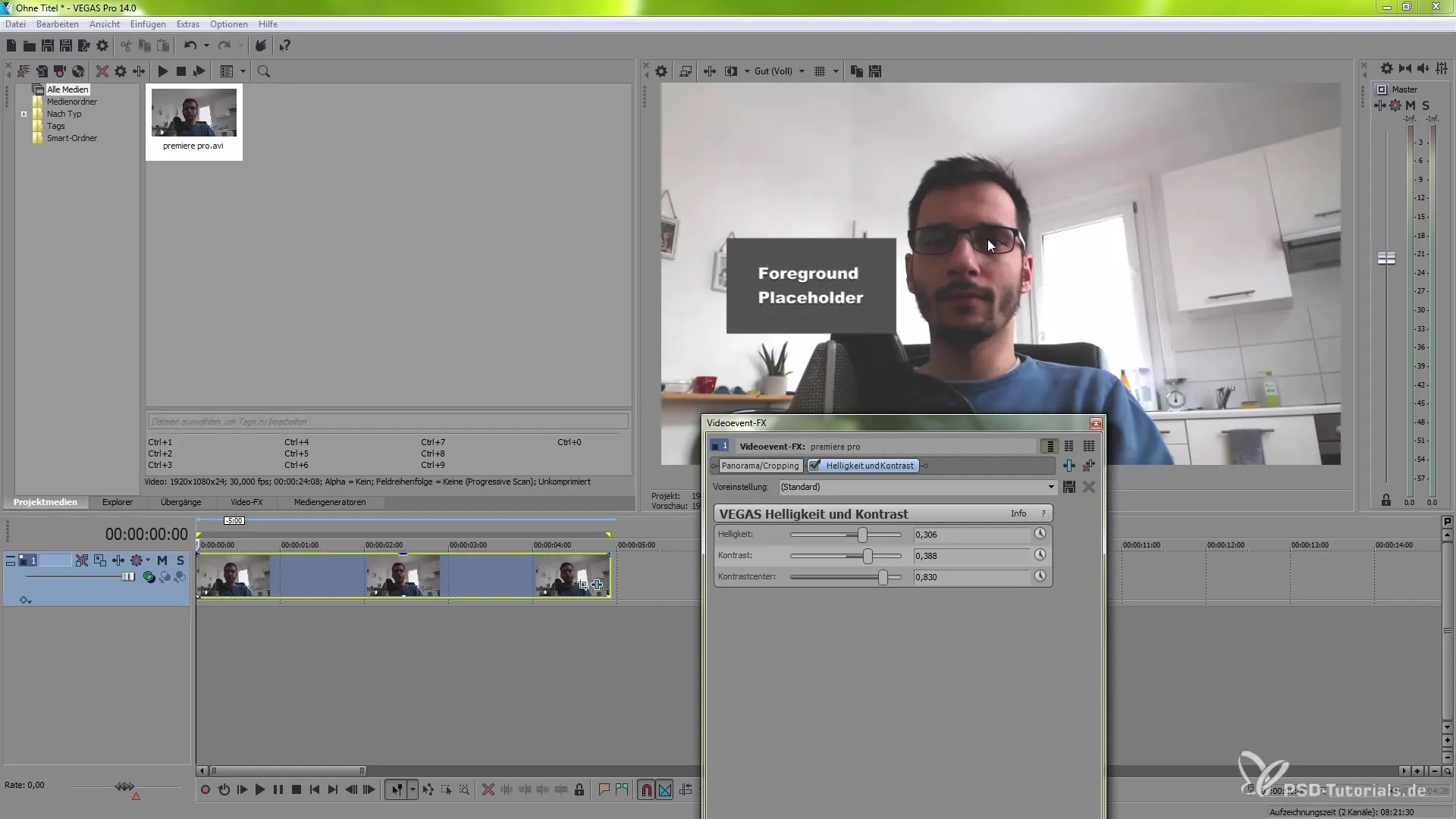Mute the Master bus with M
Screen dimensions: 1456x819
click(1410, 105)
